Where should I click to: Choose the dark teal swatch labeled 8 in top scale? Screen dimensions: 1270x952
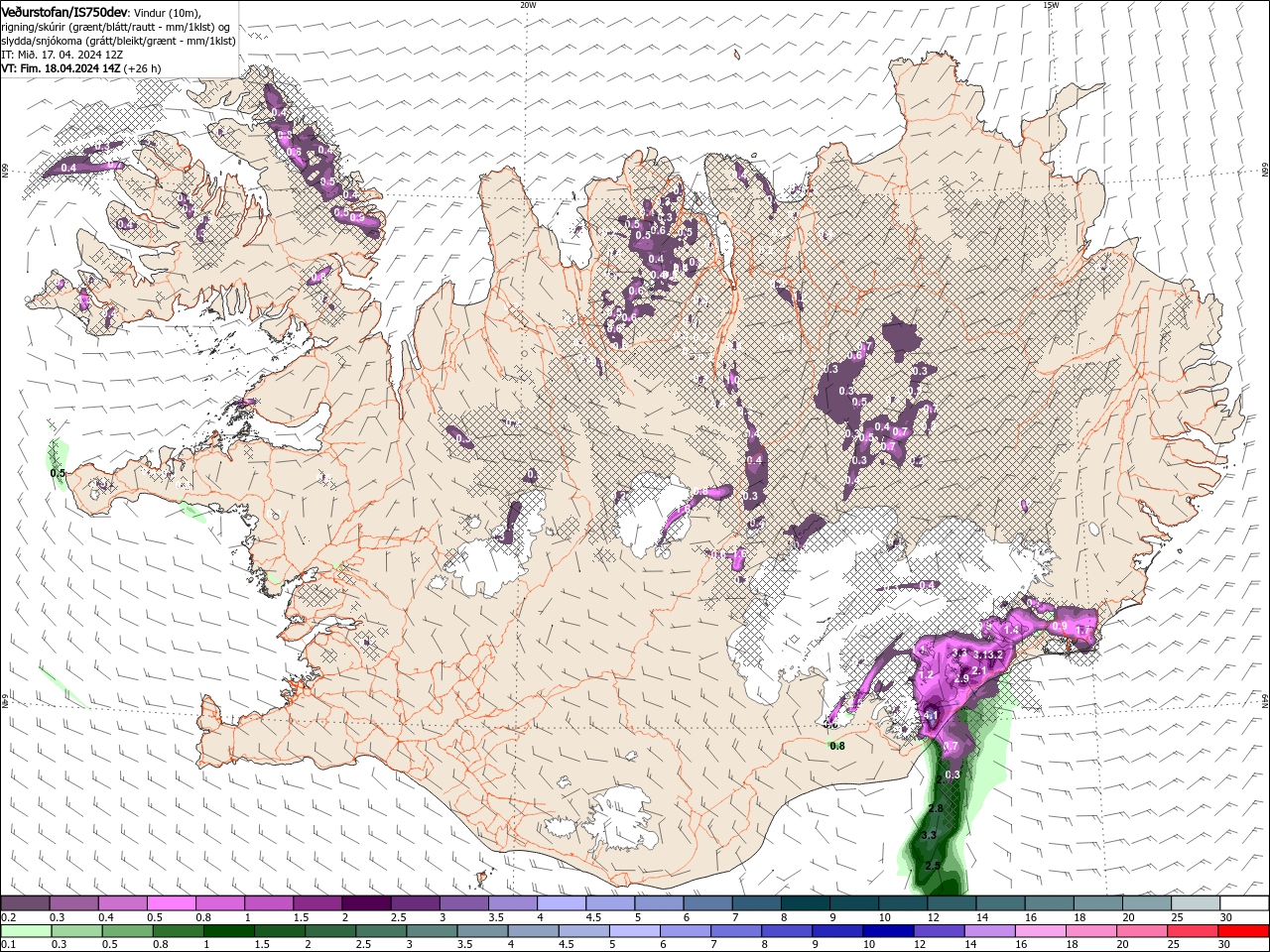click(805, 903)
